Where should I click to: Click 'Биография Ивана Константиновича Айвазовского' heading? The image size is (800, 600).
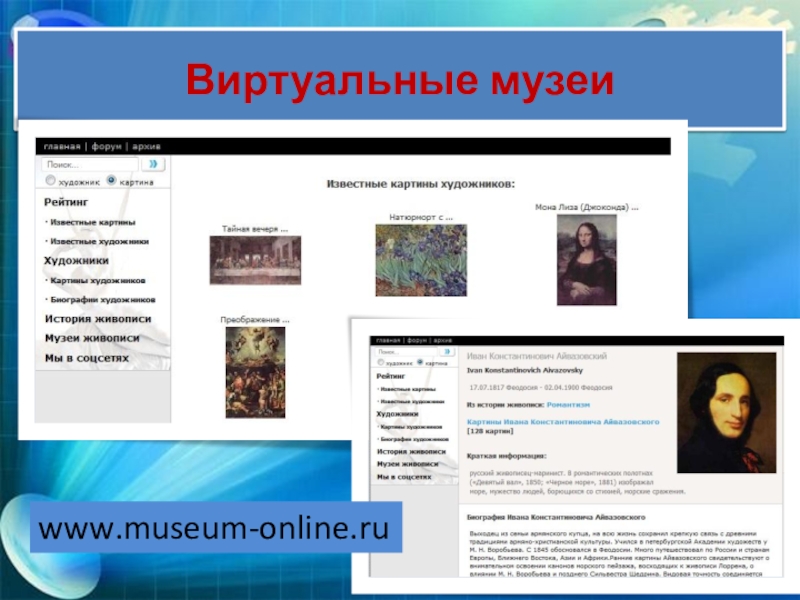pos(556,517)
